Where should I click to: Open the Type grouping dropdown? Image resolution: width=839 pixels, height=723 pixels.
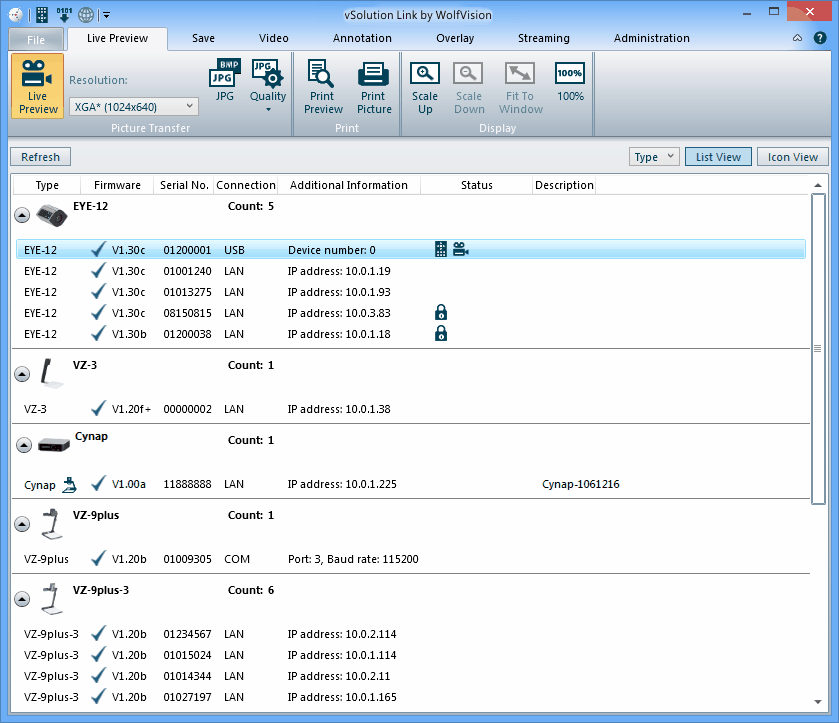pyautogui.click(x=654, y=157)
